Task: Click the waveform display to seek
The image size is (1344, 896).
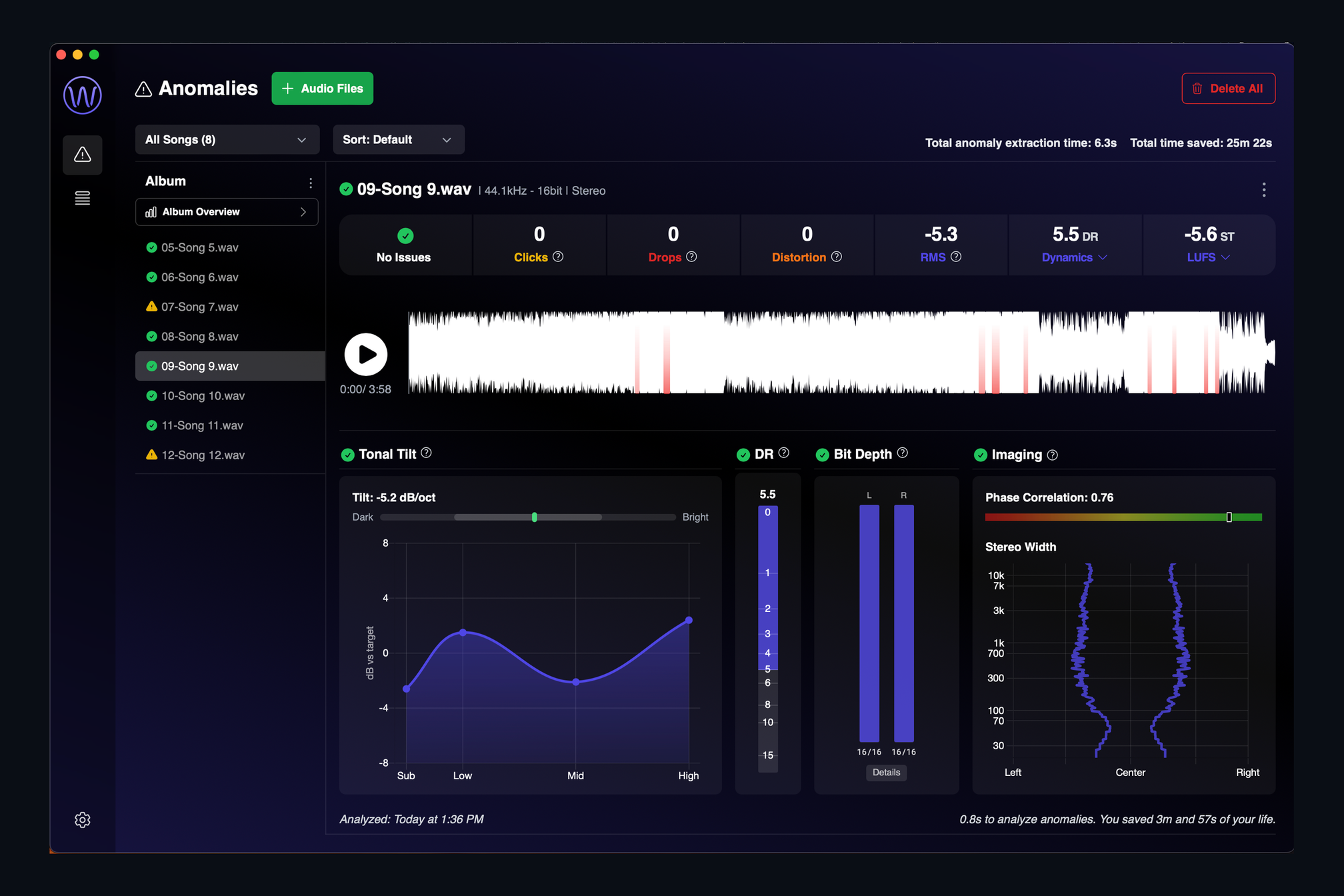Action: [x=841, y=352]
